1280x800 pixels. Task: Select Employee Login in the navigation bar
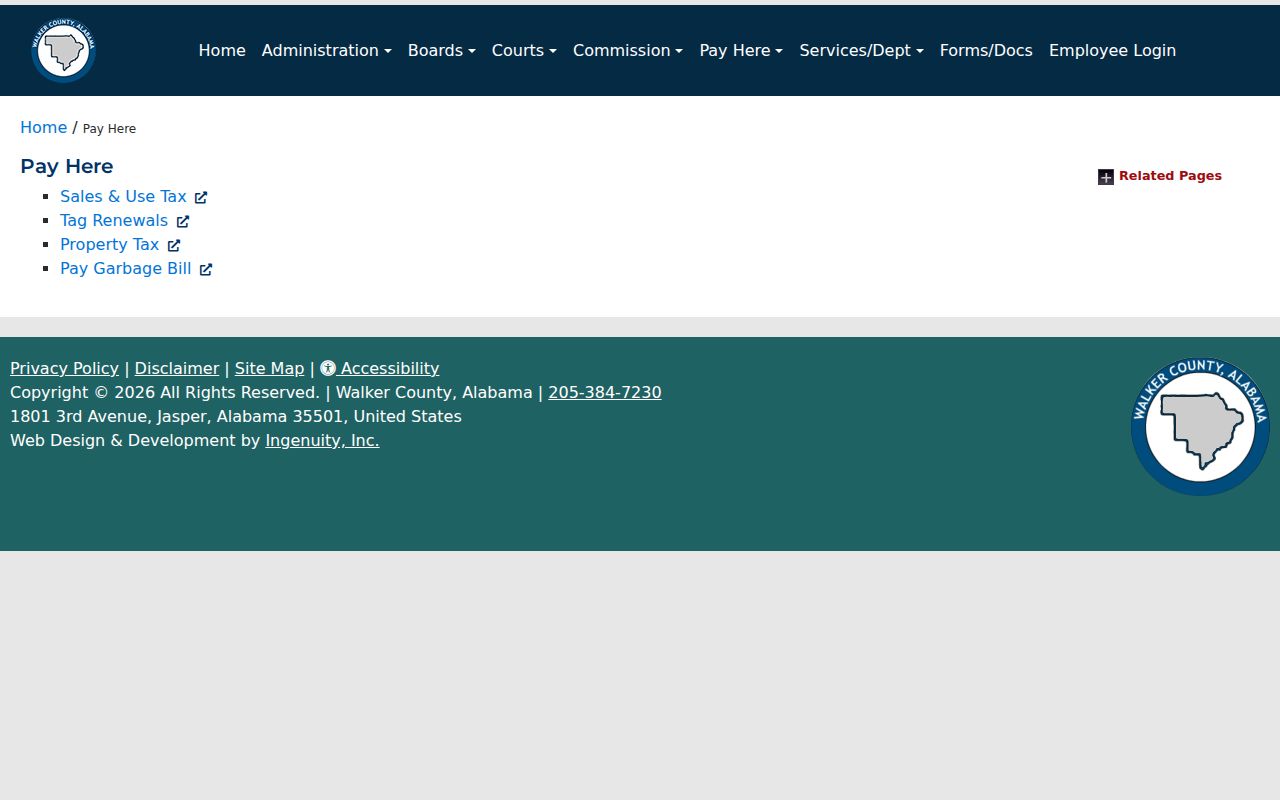tap(1112, 50)
